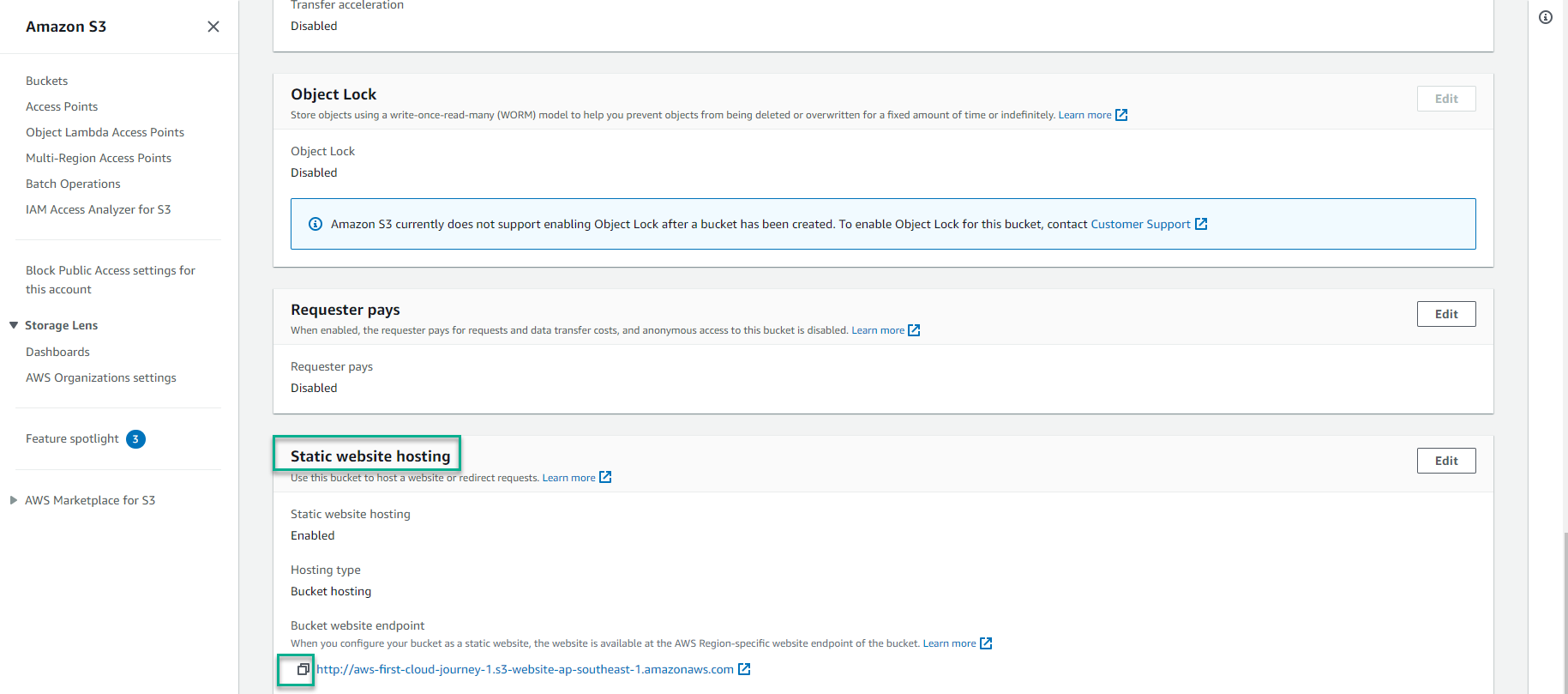
Task: Open Learn more link for Requester pays
Action: (878, 330)
